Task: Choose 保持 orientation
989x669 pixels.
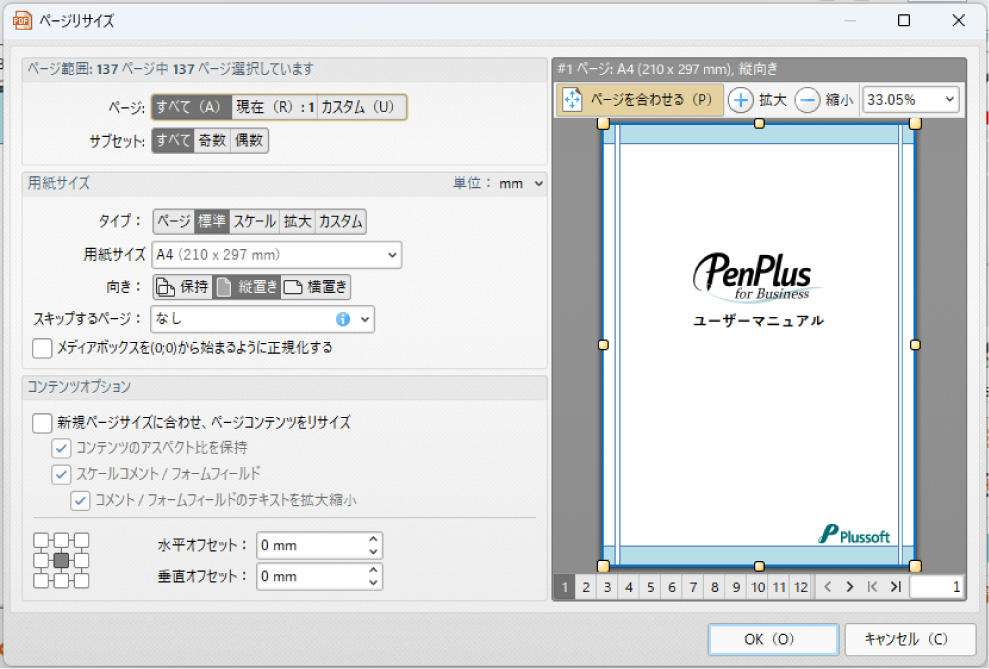Action: point(183,287)
